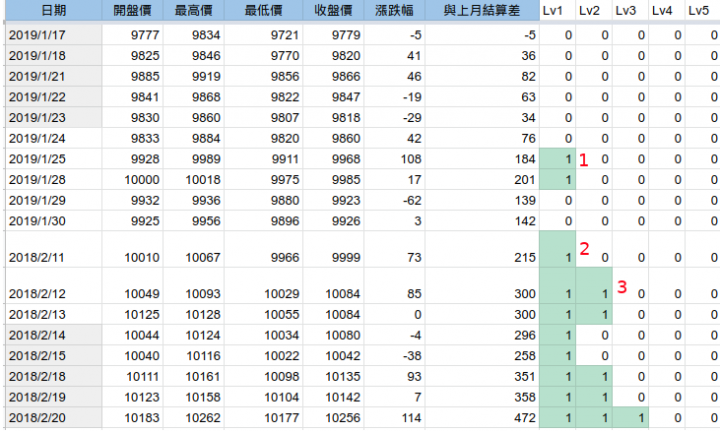Select the date cell 2019/1/17

(x=53, y=35)
